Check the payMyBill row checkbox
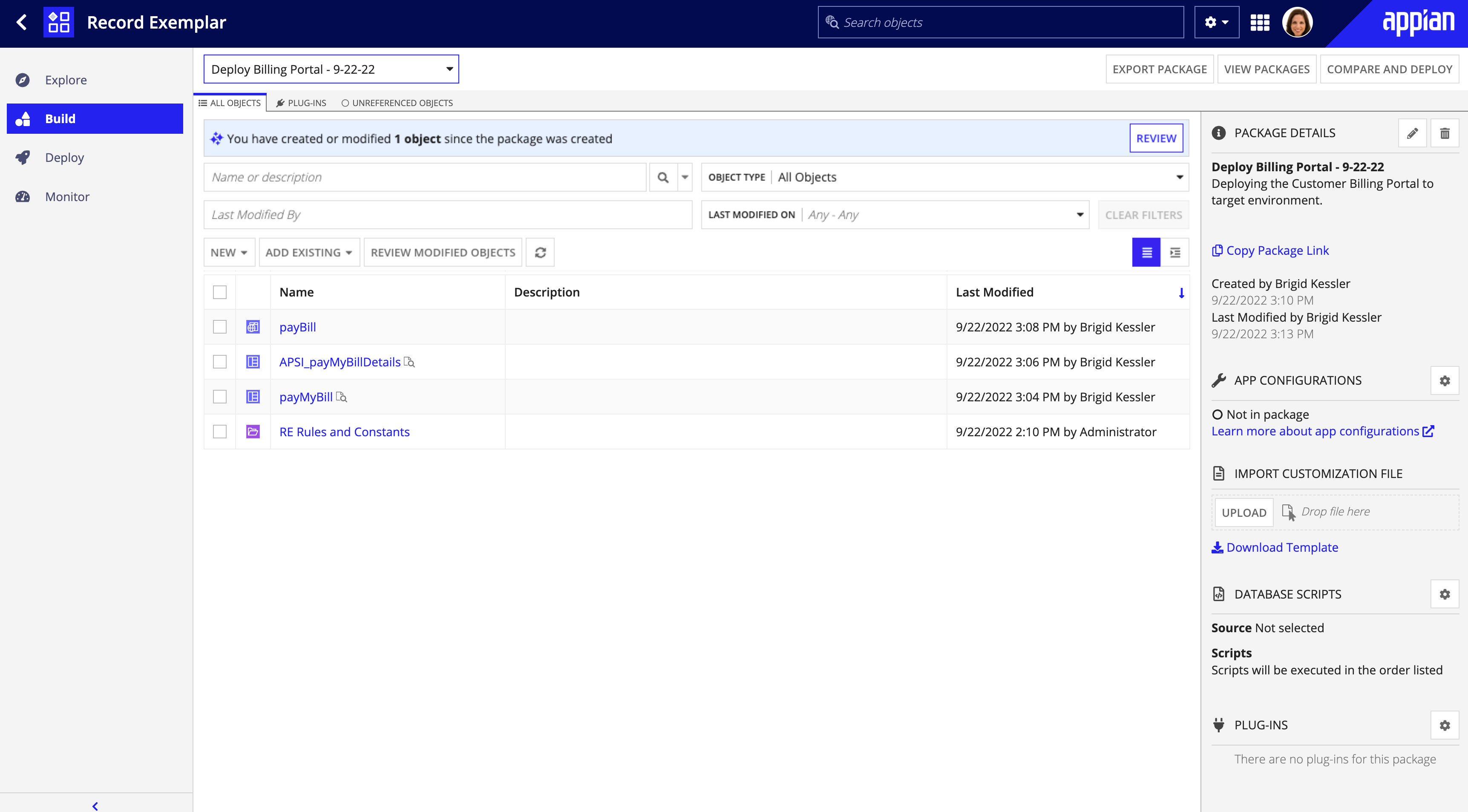Viewport: 1468px width, 812px height. click(x=219, y=397)
